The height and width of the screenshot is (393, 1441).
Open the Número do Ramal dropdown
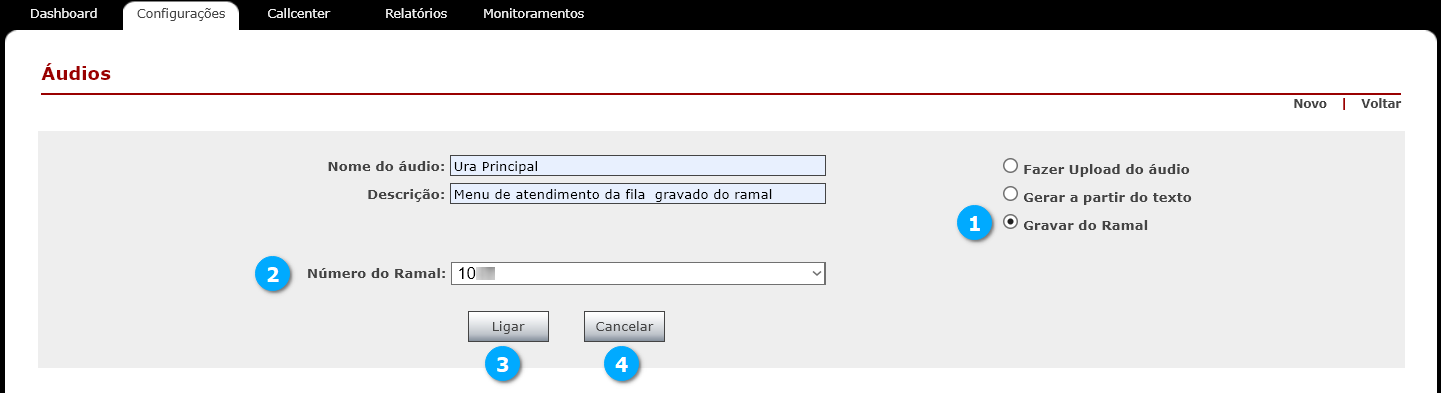click(x=638, y=273)
